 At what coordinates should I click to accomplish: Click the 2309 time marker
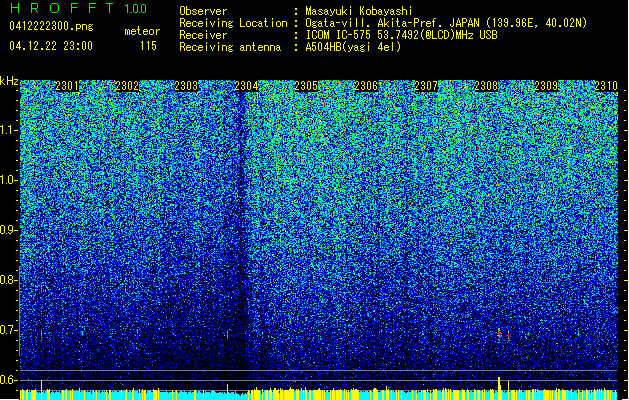click(x=546, y=86)
